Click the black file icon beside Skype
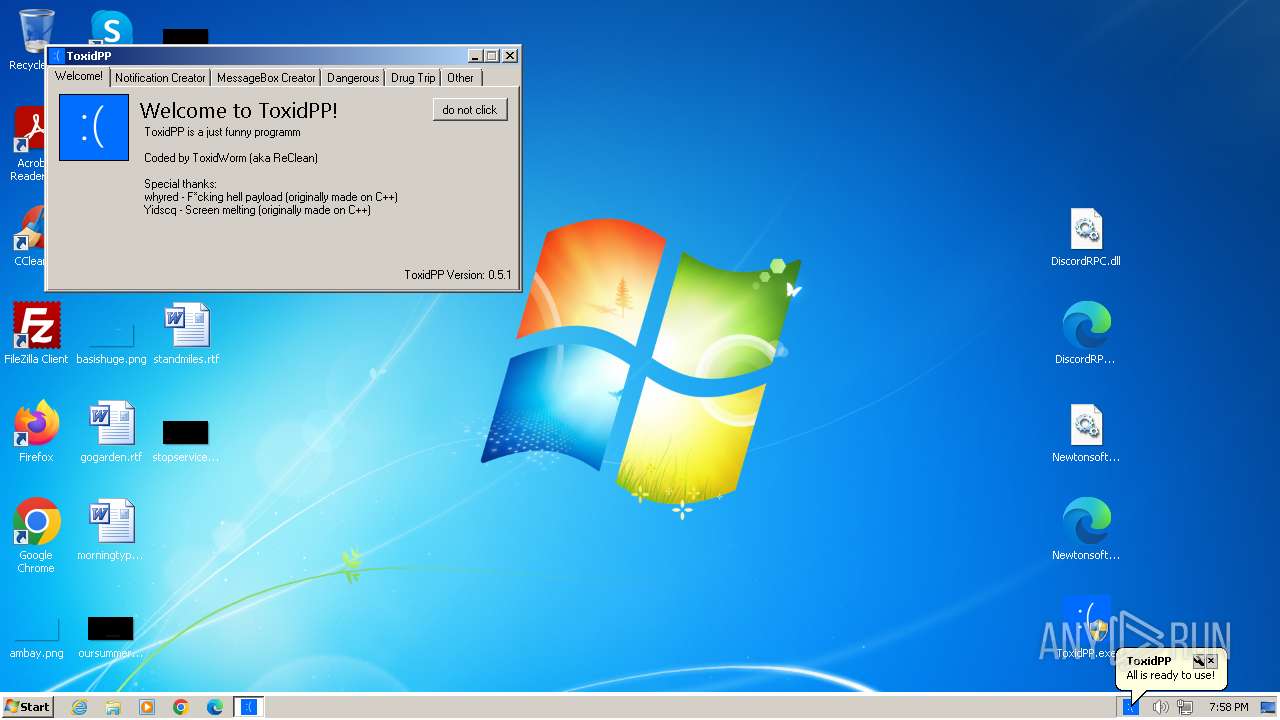This screenshot has height=720, width=1280. pos(186,36)
